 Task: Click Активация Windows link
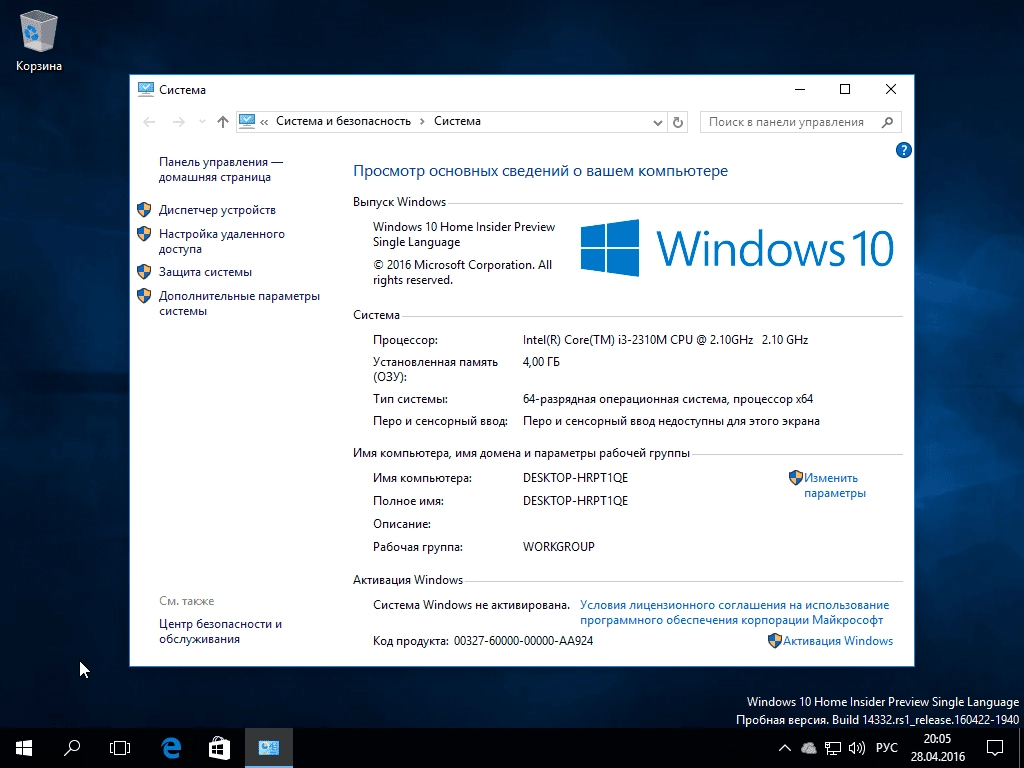[837, 641]
